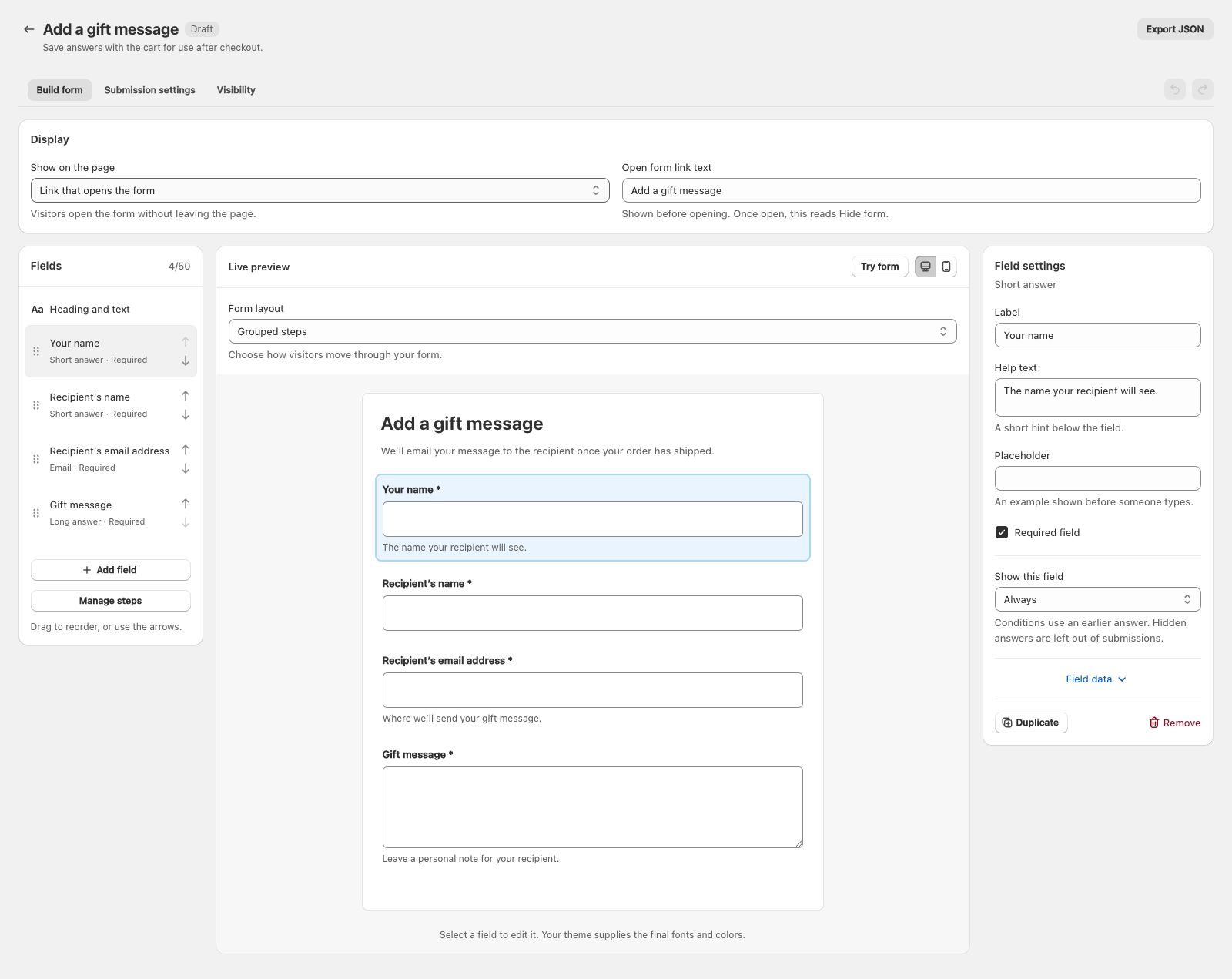Move Gift message field up
This screenshot has height=979, width=1232.
(x=186, y=504)
